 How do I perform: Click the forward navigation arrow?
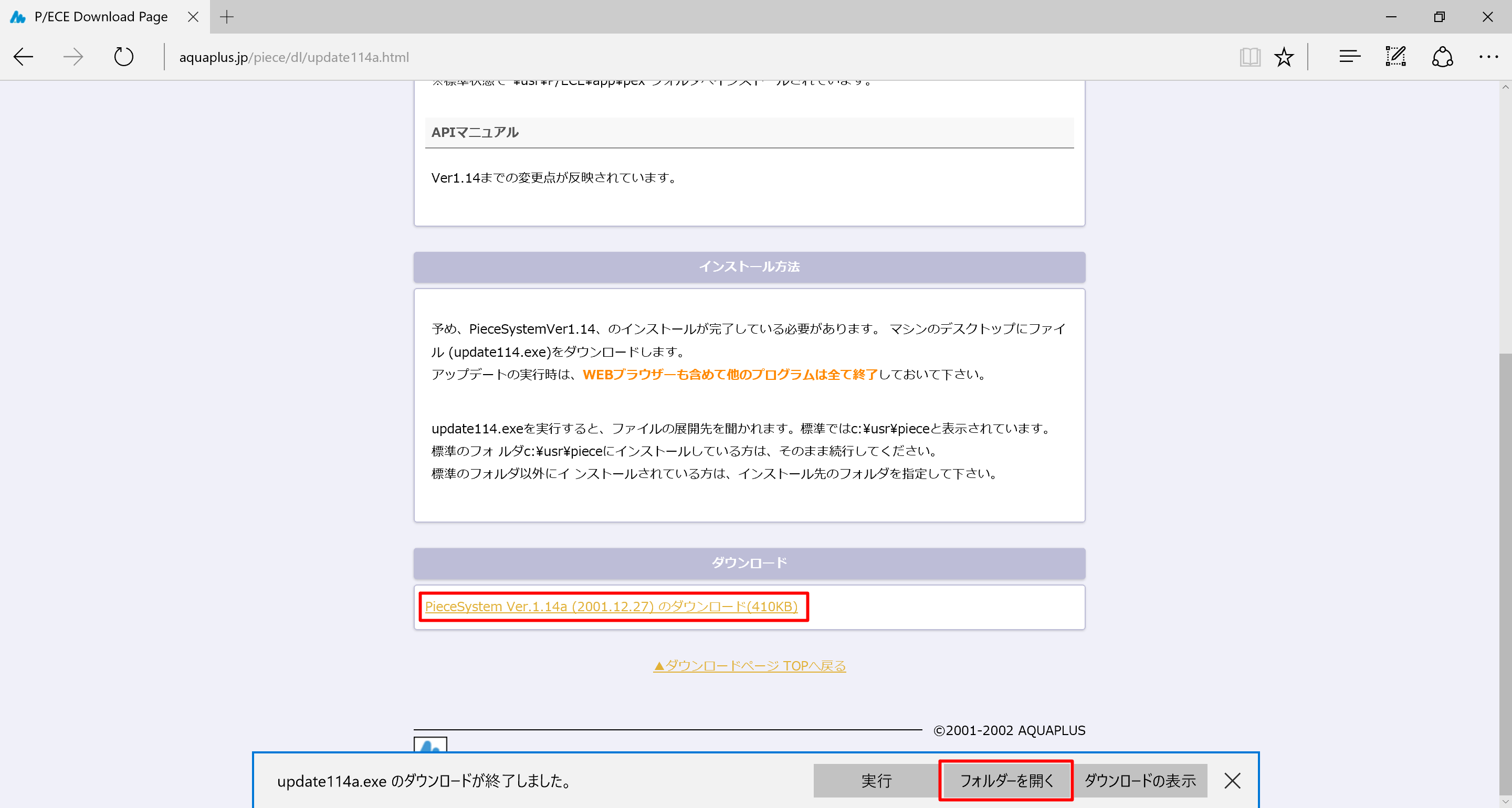[73, 57]
